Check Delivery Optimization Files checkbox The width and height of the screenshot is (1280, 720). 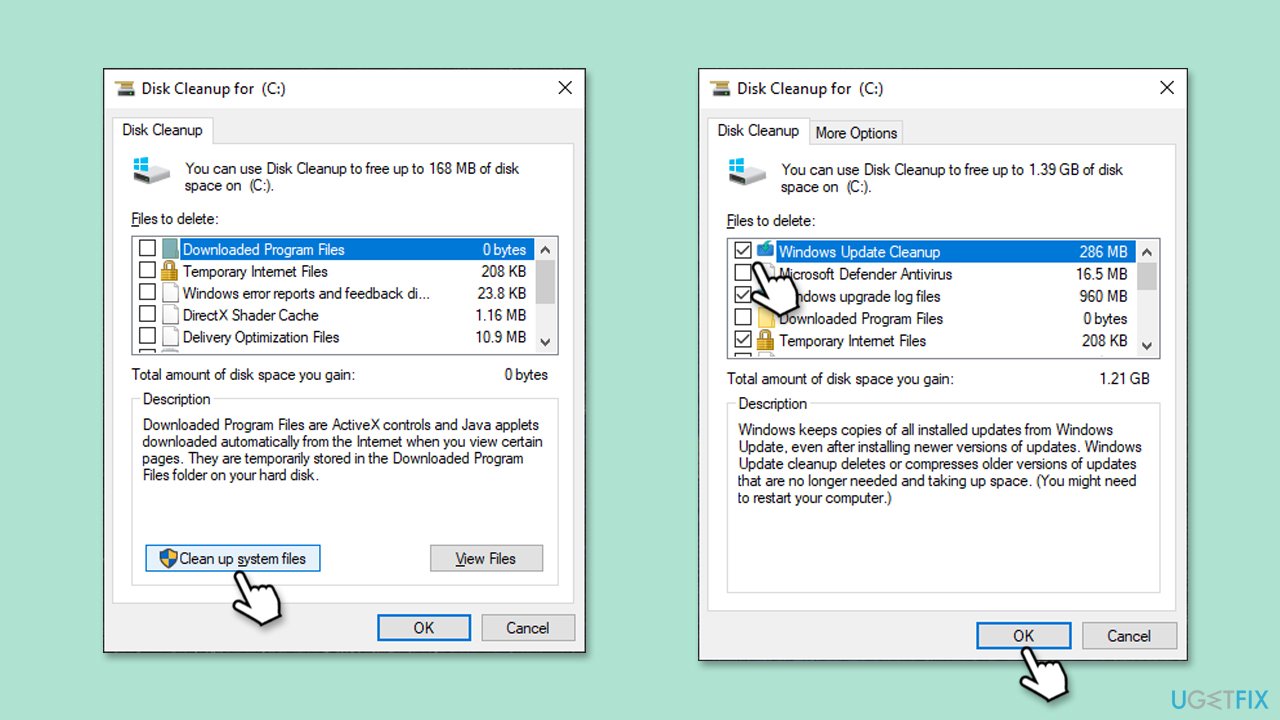tap(147, 337)
